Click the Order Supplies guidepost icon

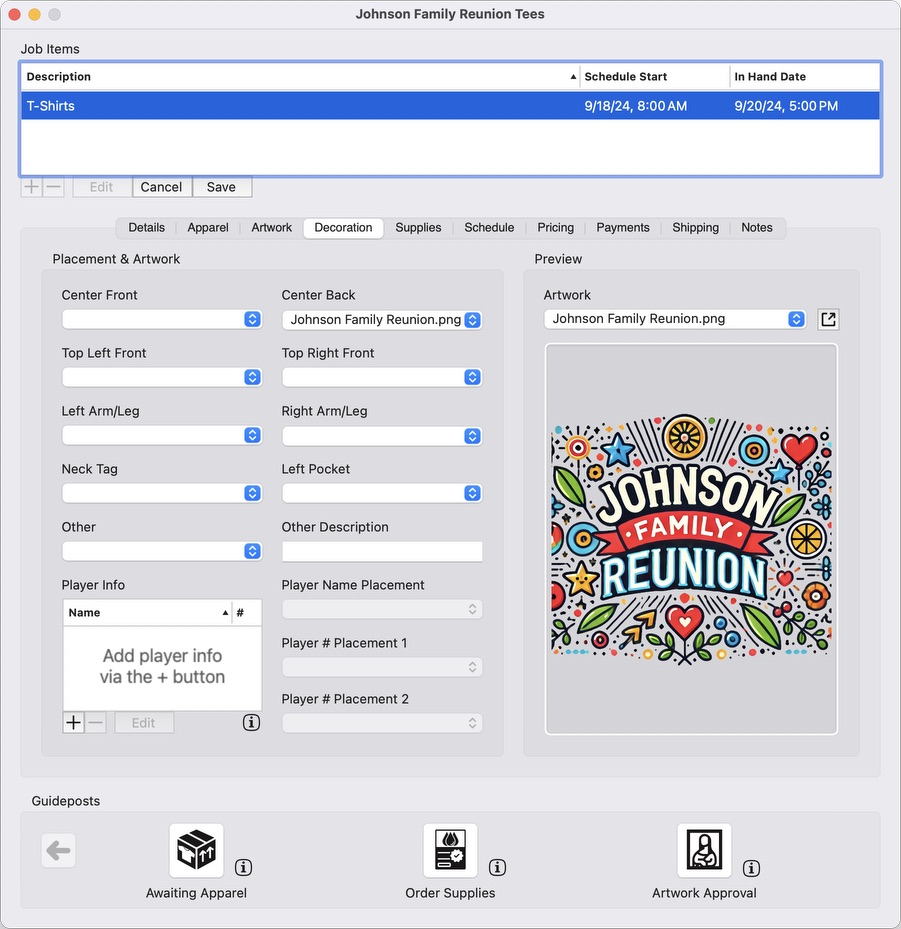tap(450, 851)
